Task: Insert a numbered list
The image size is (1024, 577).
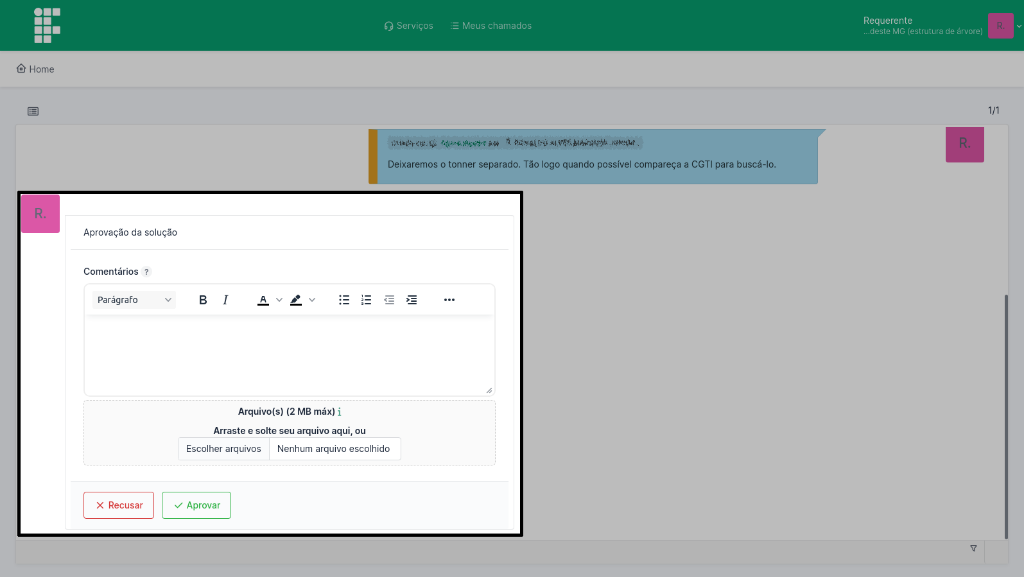Action: click(x=366, y=300)
